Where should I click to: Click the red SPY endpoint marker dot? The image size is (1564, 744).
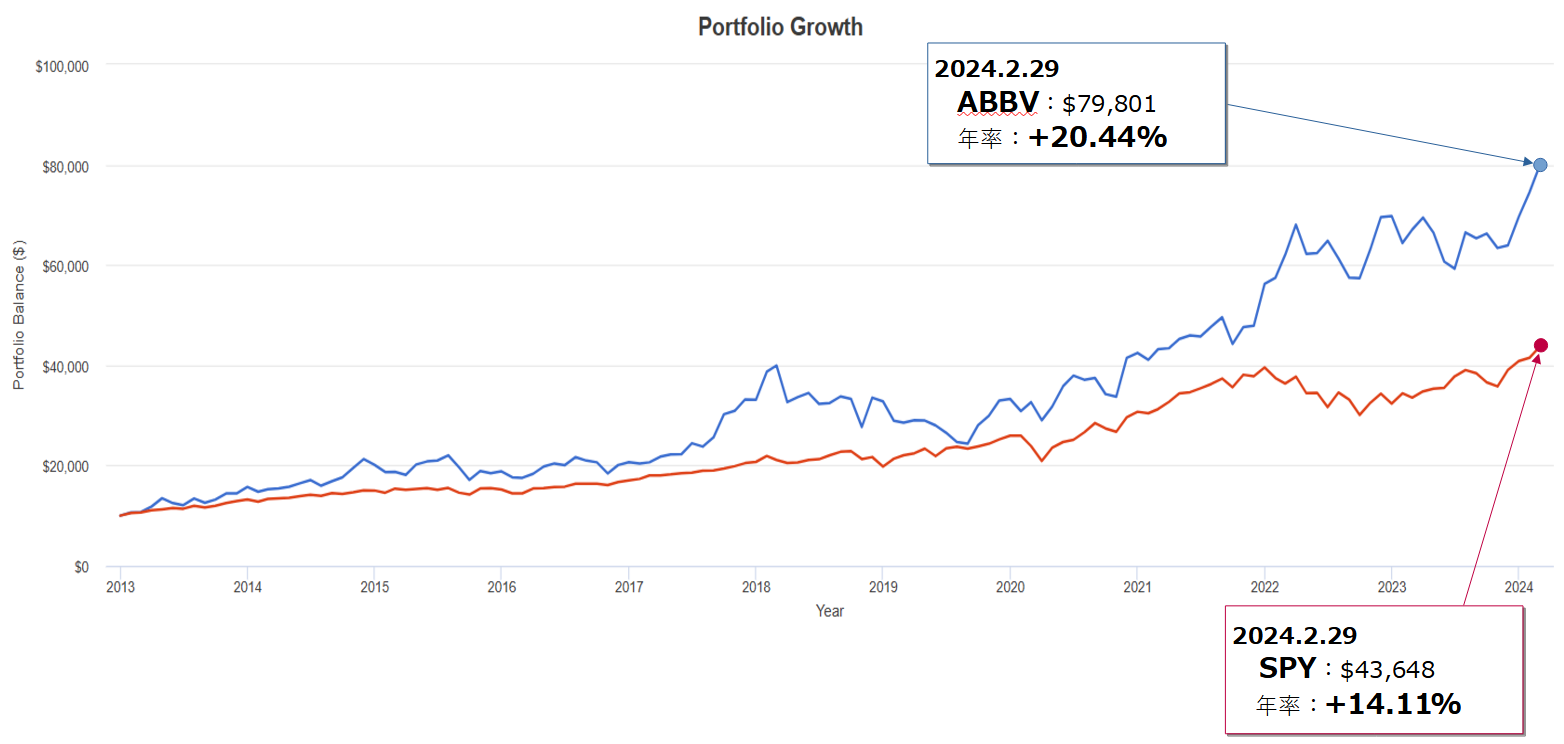pos(1540,345)
